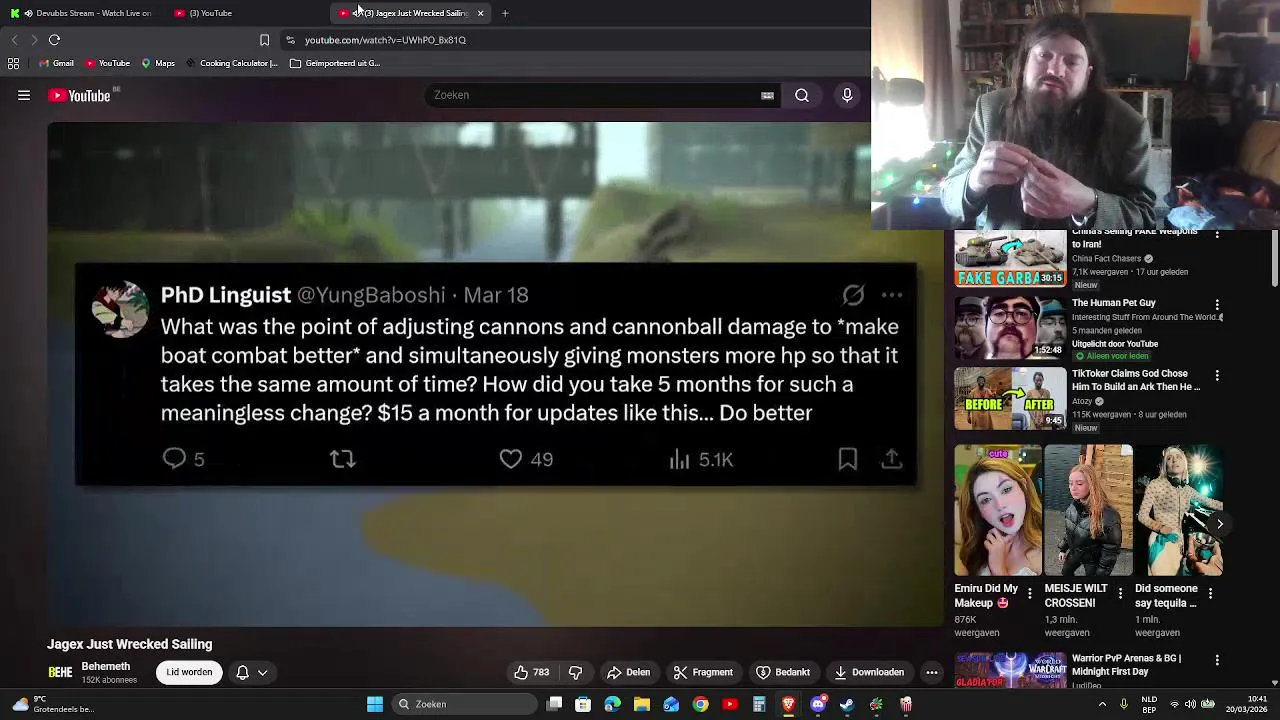Like the video with 783 likes
Screen dimensions: 1280x720
[x=531, y=672]
